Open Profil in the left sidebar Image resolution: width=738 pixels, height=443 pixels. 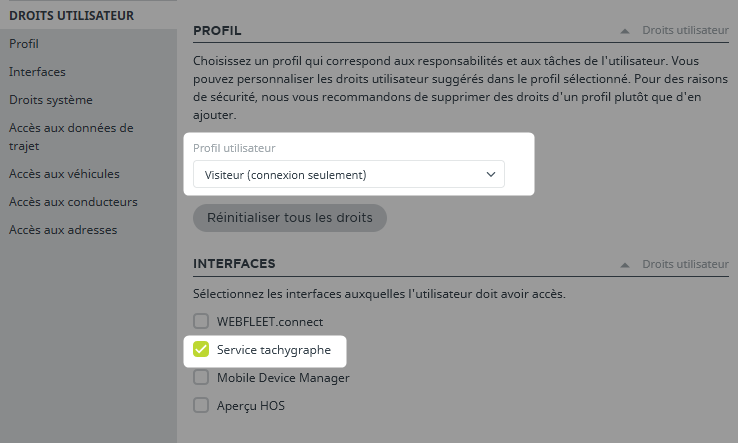click(x=24, y=44)
